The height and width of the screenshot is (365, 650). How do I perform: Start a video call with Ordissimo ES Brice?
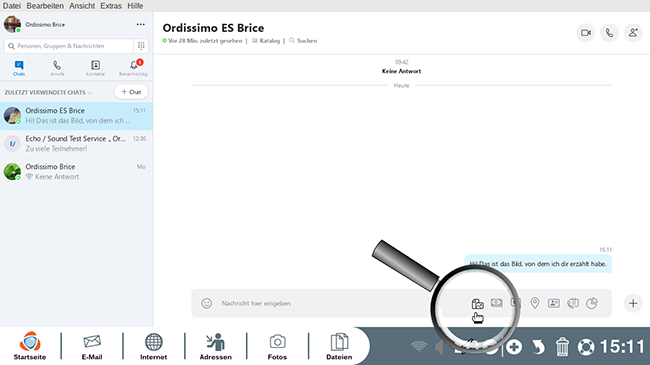tap(586, 33)
